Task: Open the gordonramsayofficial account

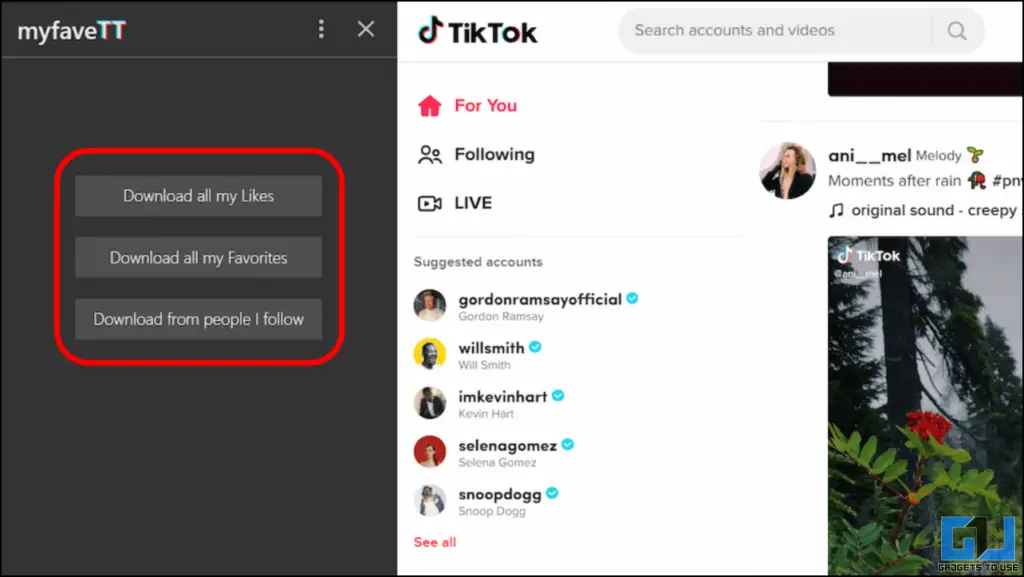Action: [x=540, y=300]
